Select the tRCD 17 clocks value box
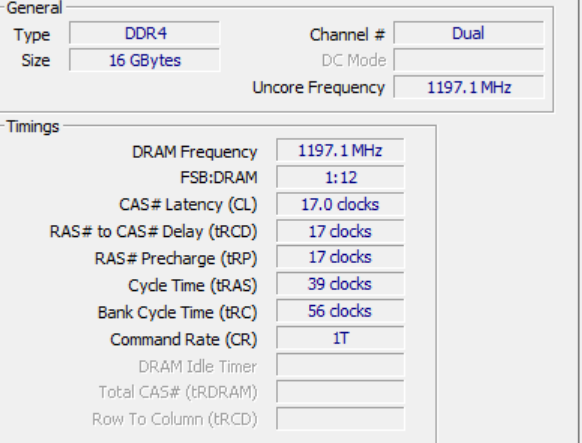Viewport: 582px width, 443px height. point(340,232)
